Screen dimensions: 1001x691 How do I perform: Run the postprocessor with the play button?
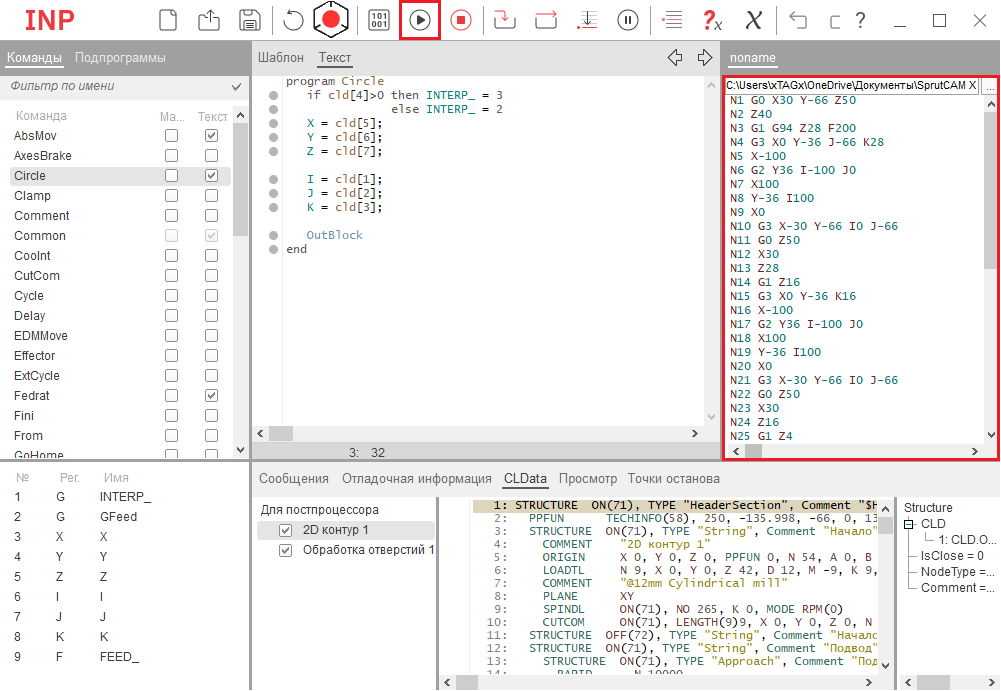420,20
